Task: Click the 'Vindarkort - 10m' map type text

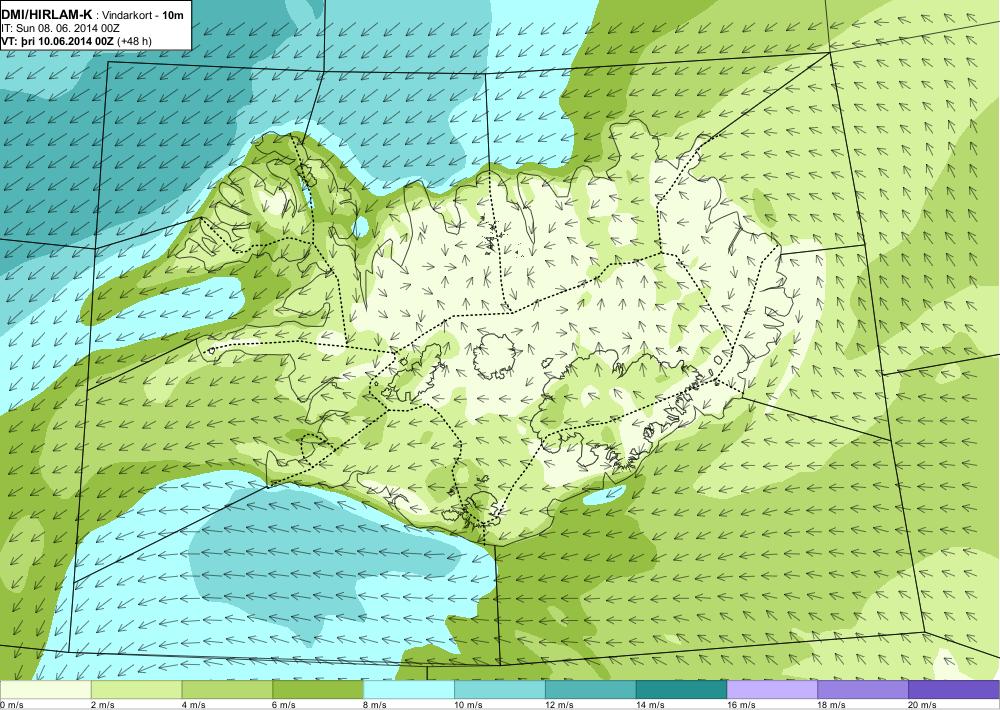Action: coord(143,15)
